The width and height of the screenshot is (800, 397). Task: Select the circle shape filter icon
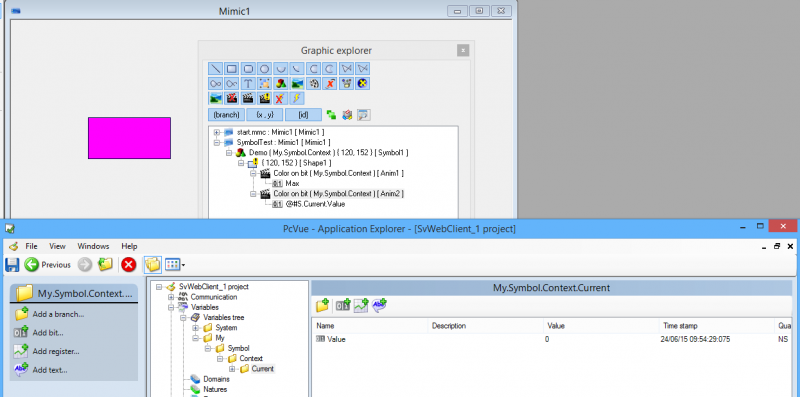(x=264, y=68)
